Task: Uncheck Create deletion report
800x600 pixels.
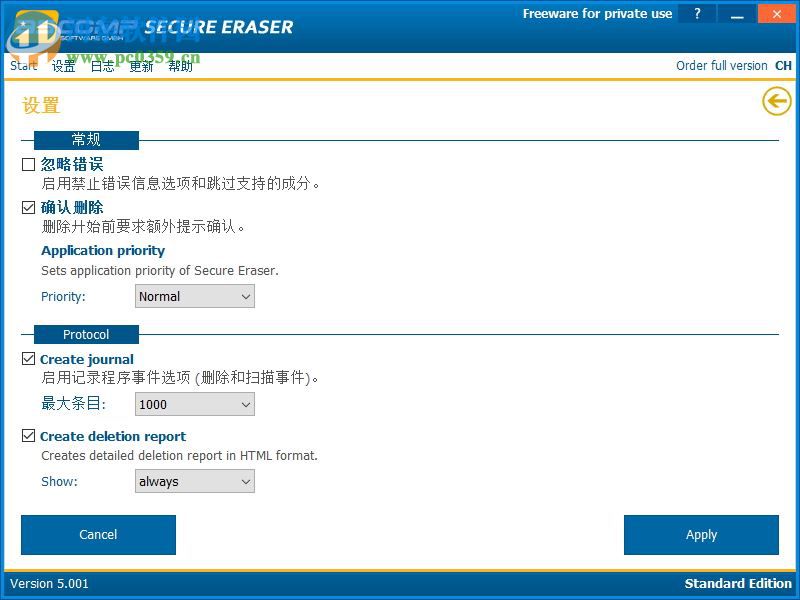Action: tap(28, 436)
